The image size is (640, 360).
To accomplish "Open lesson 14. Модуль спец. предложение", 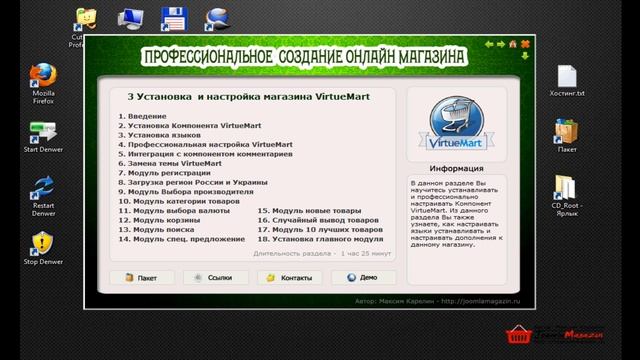I will [182, 239].
